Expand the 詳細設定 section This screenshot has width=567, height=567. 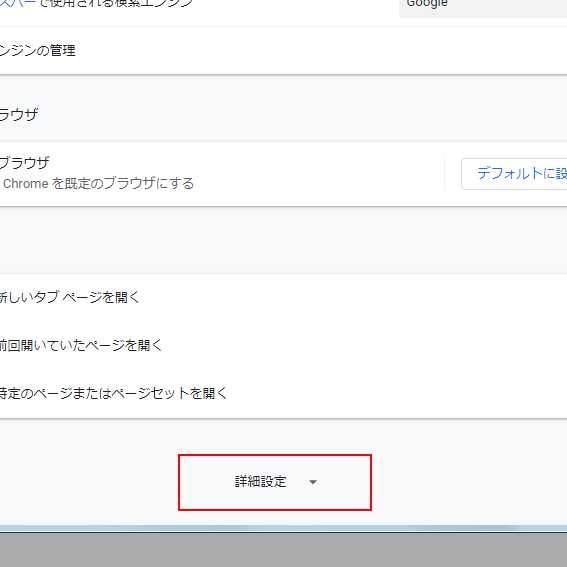coord(274,482)
